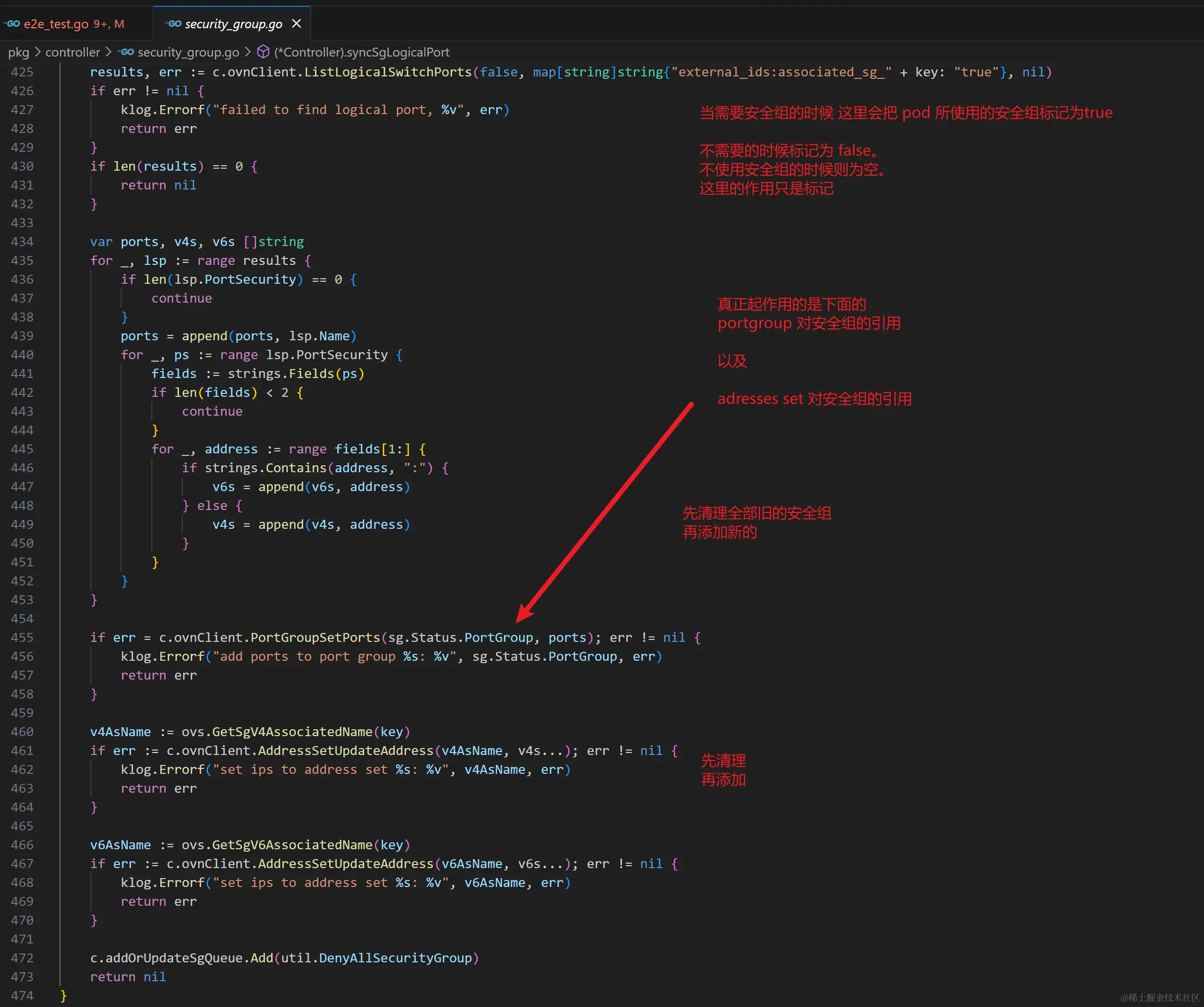
Task: Click method cube icon in breadcrumbs
Action: (263, 52)
